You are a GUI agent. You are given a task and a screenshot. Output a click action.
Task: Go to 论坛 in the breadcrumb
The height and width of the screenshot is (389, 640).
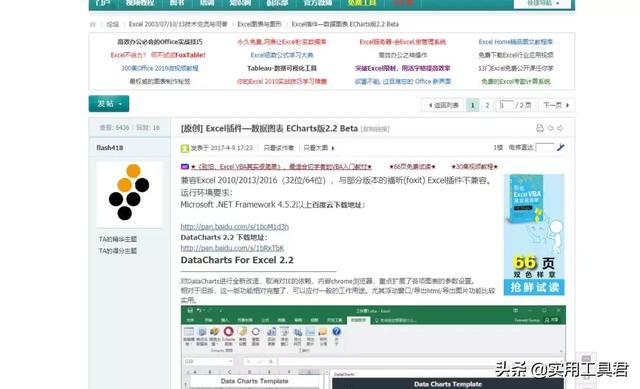113,24
